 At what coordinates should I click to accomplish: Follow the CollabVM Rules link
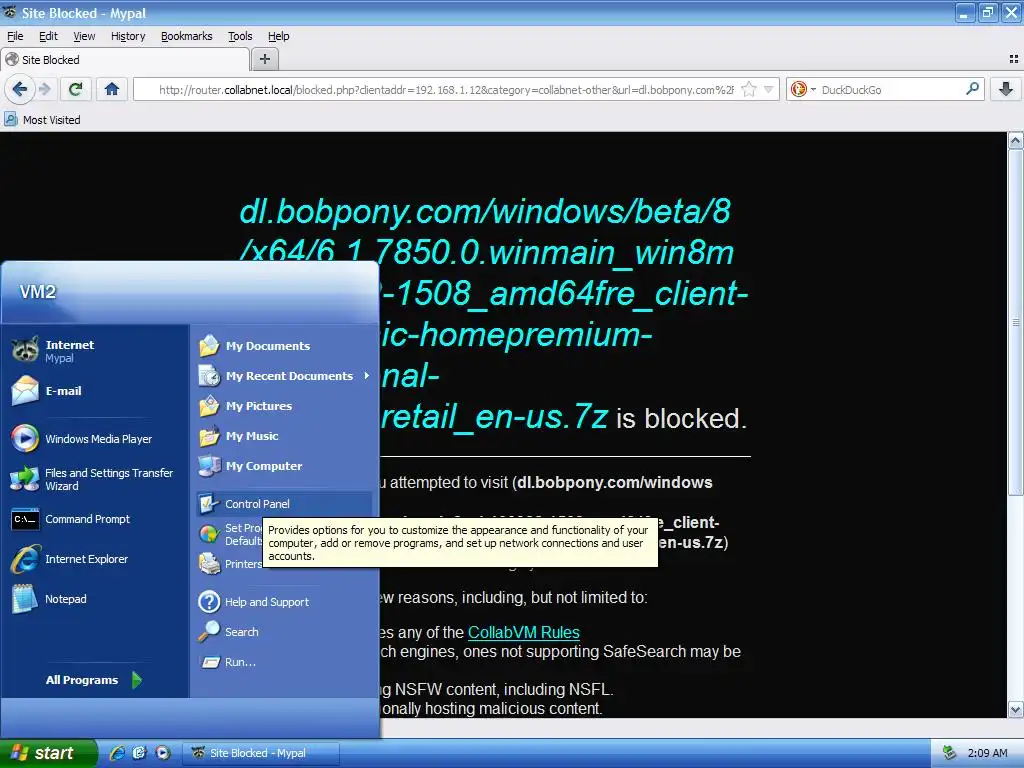(x=524, y=632)
